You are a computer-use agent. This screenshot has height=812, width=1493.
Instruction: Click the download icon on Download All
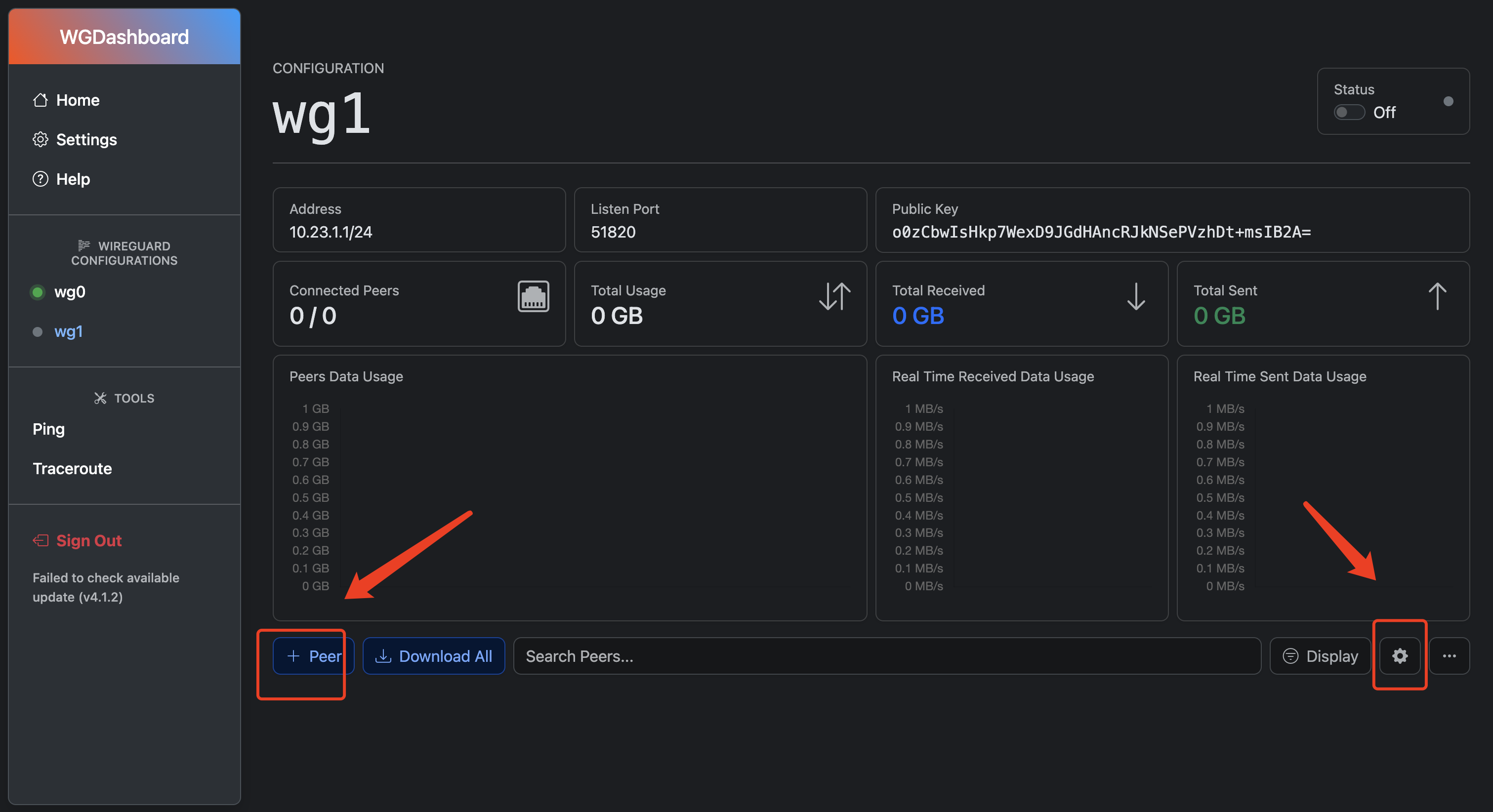point(383,656)
